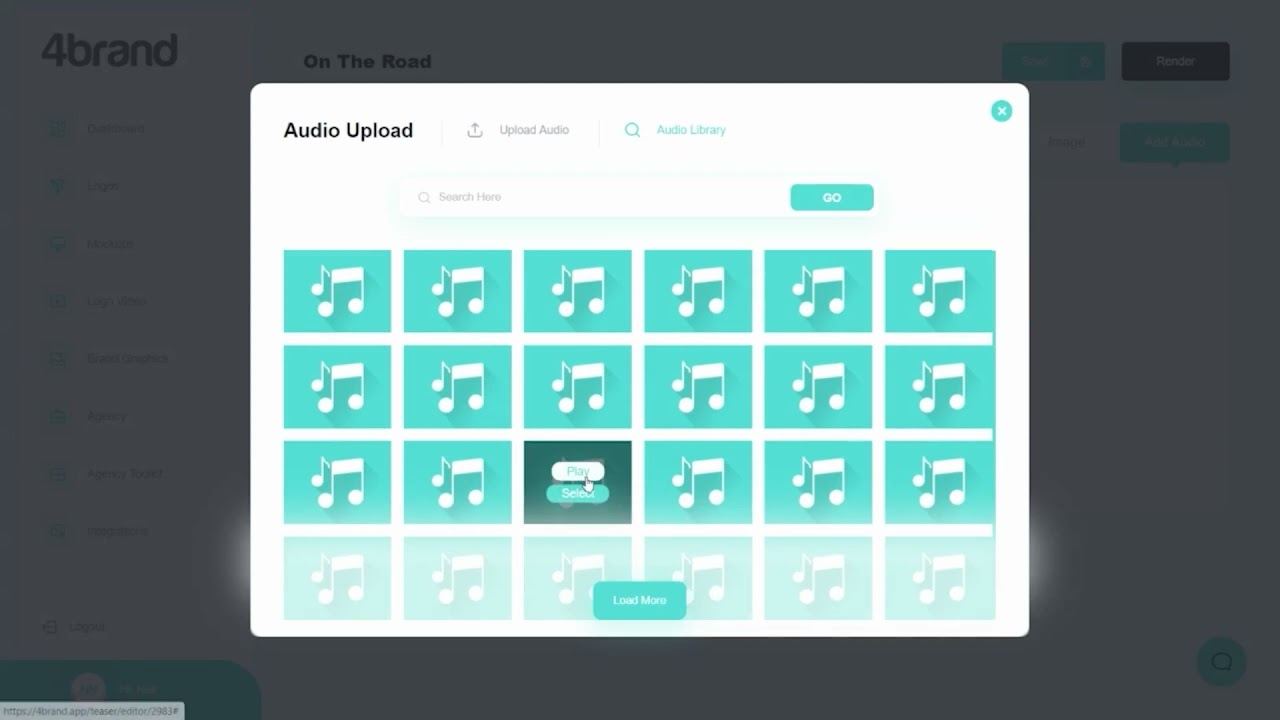This screenshot has height=720, width=1280.
Task: Pick the third music tile in second row
Action: [577, 386]
